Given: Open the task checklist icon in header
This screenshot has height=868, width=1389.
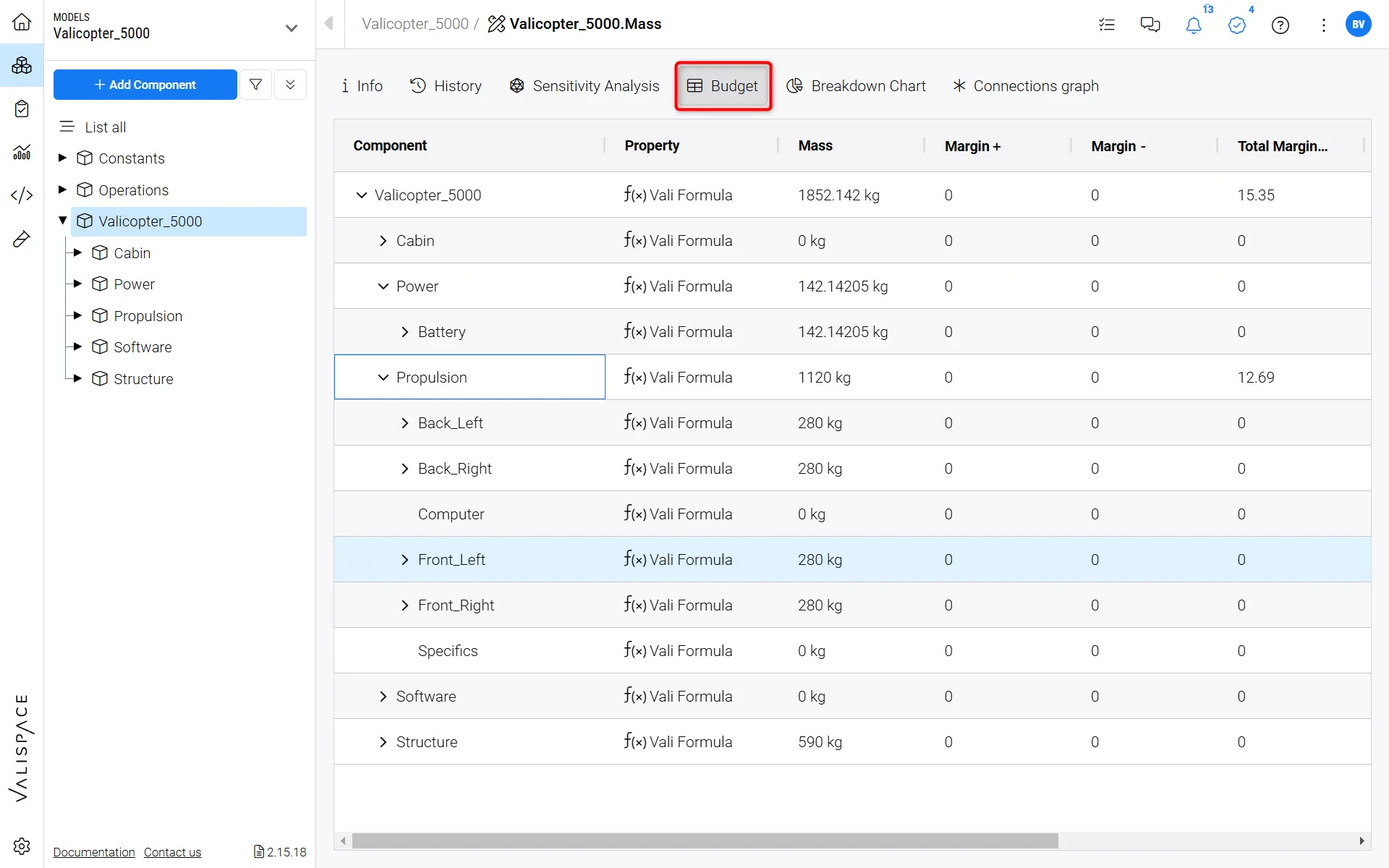Looking at the screenshot, I should [x=1106, y=25].
